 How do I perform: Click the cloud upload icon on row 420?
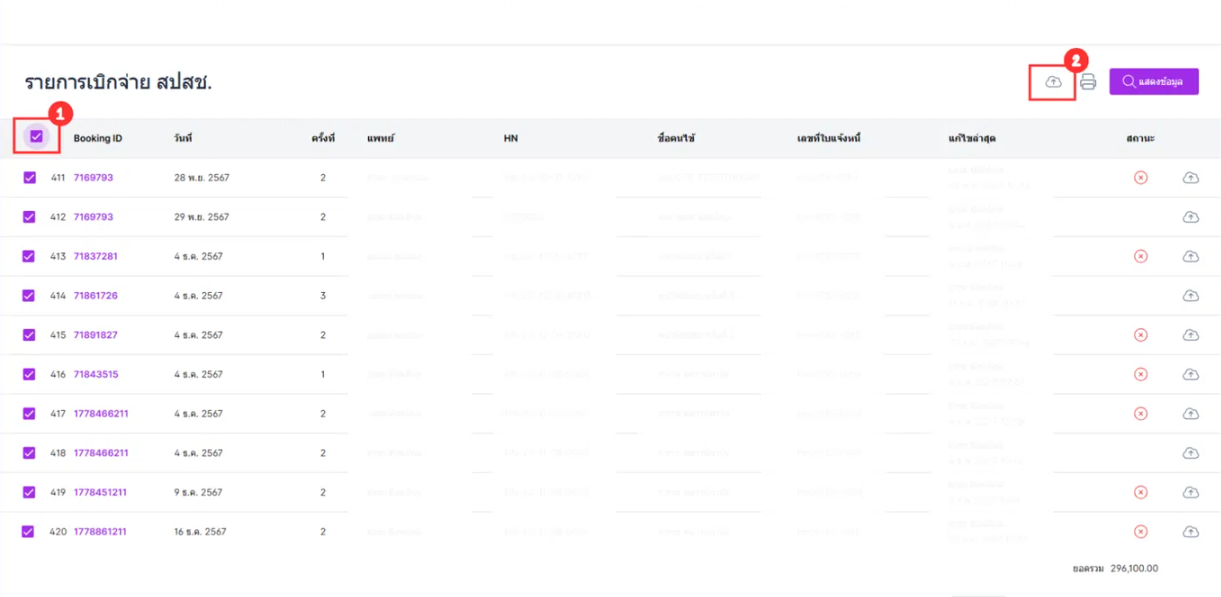click(1190, 532)
